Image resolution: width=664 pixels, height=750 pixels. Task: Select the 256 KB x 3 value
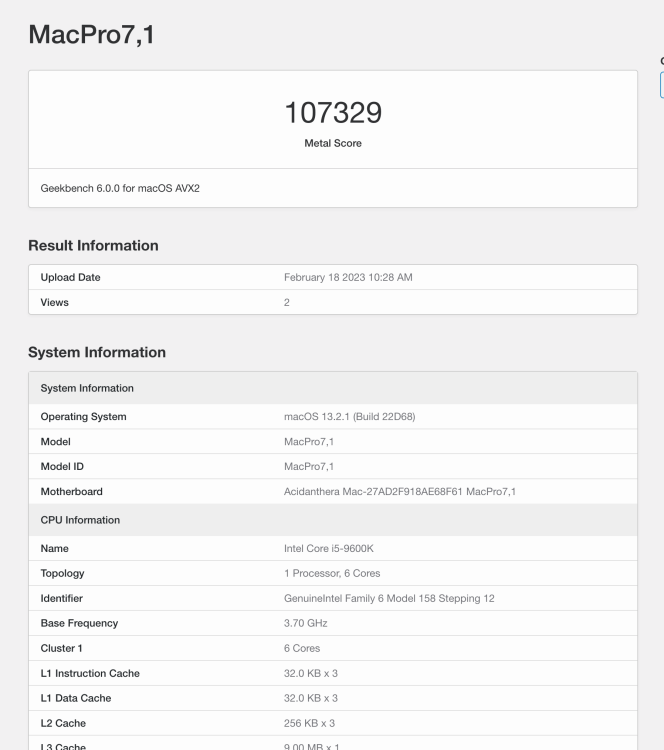pyautogui.click(x=310, y=723)
